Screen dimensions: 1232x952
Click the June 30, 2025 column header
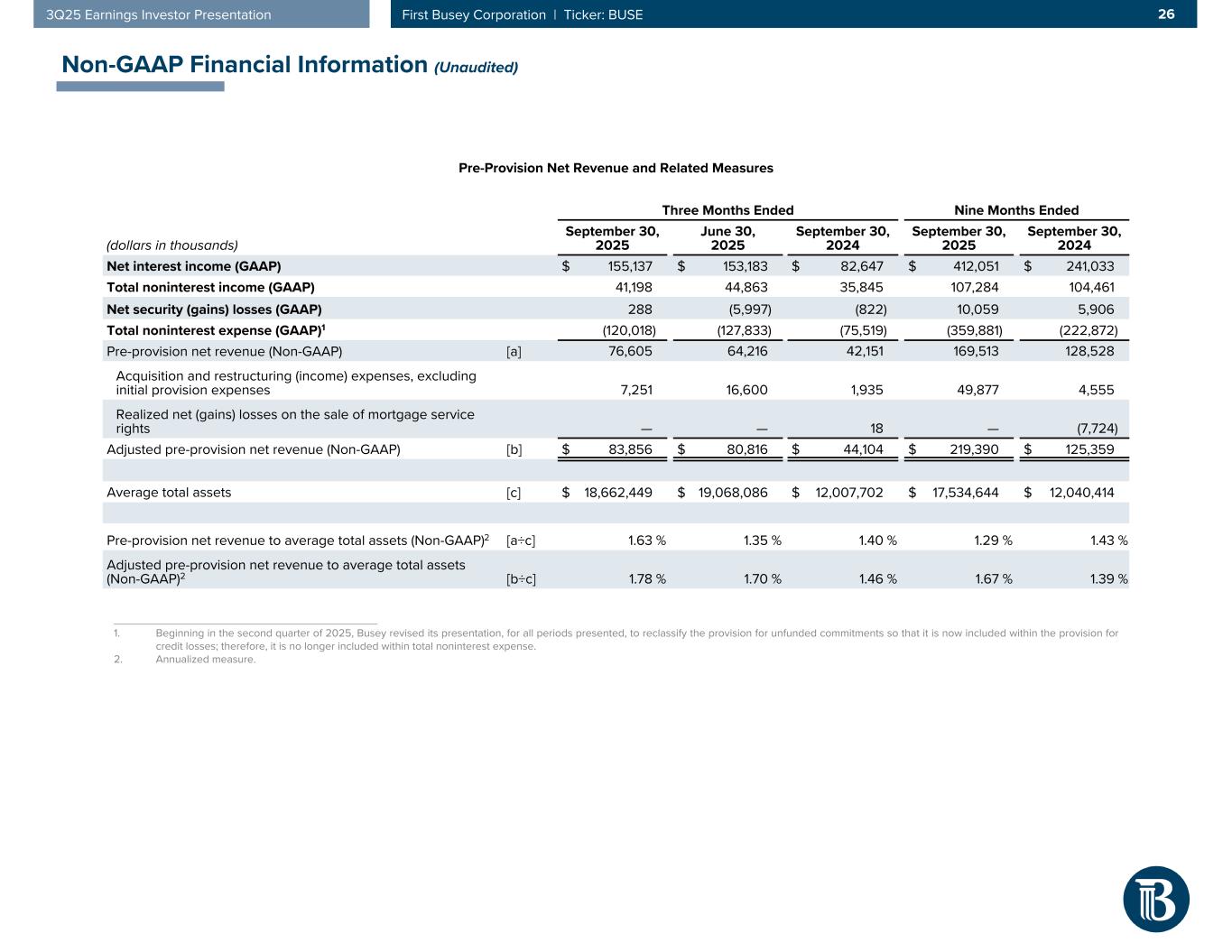click(727, 238)
